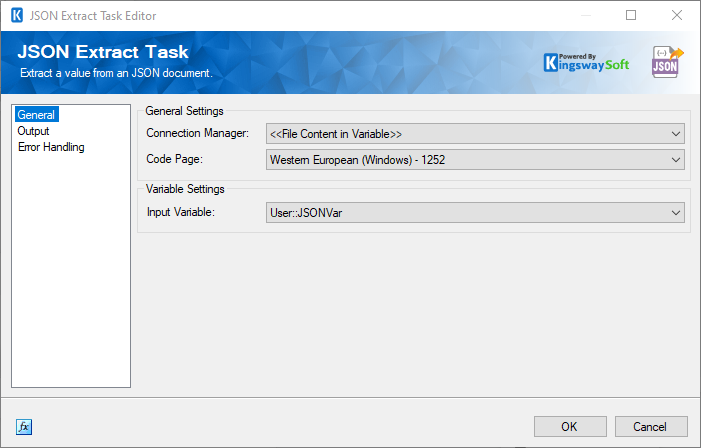
Task: Click the "Input Variable:" label
Action: (181, 212)
